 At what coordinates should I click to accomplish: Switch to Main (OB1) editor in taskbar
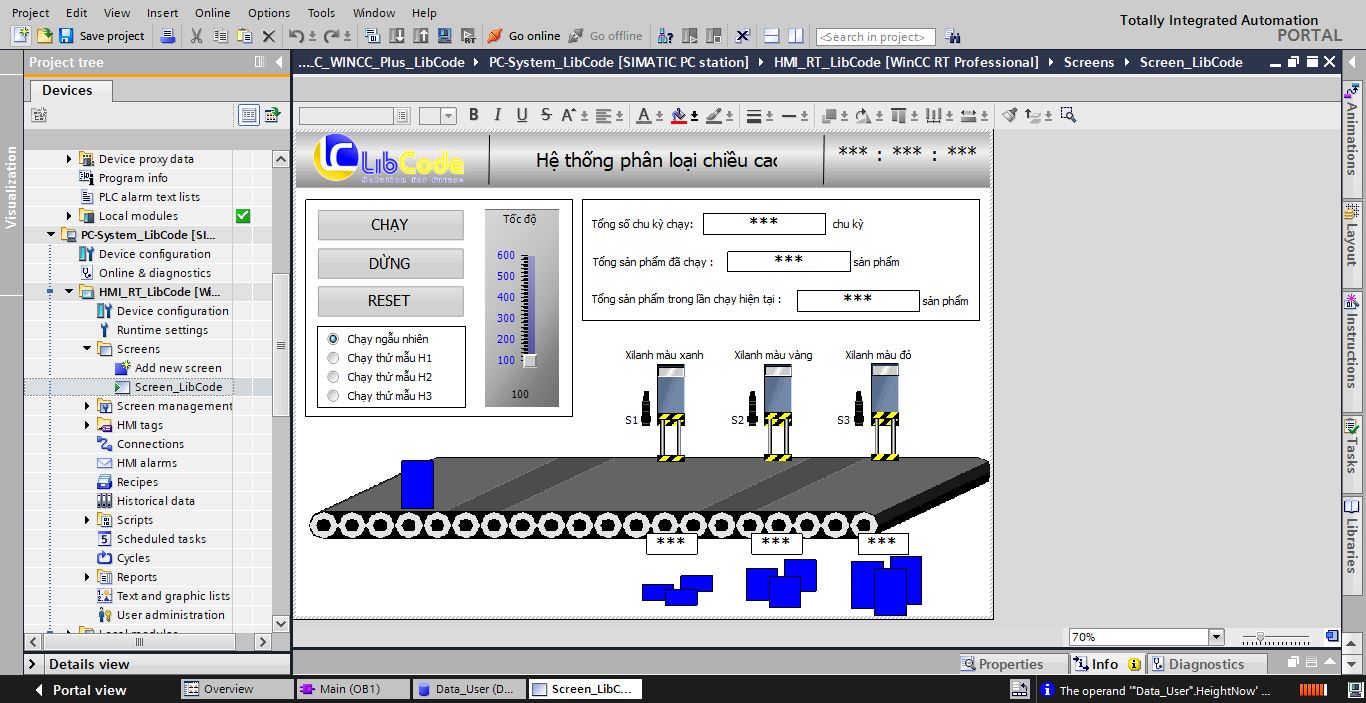pyautogui.click(x=352, y=689)
